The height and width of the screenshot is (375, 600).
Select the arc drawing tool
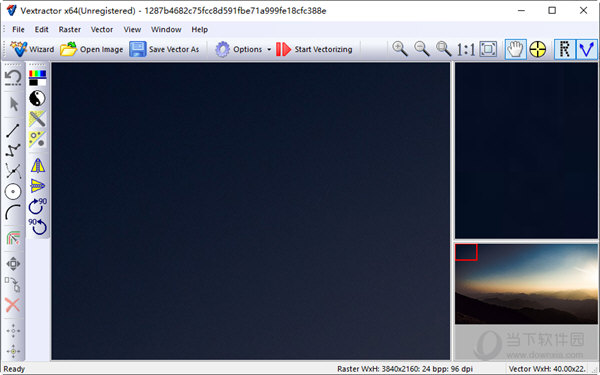(13, 212)
